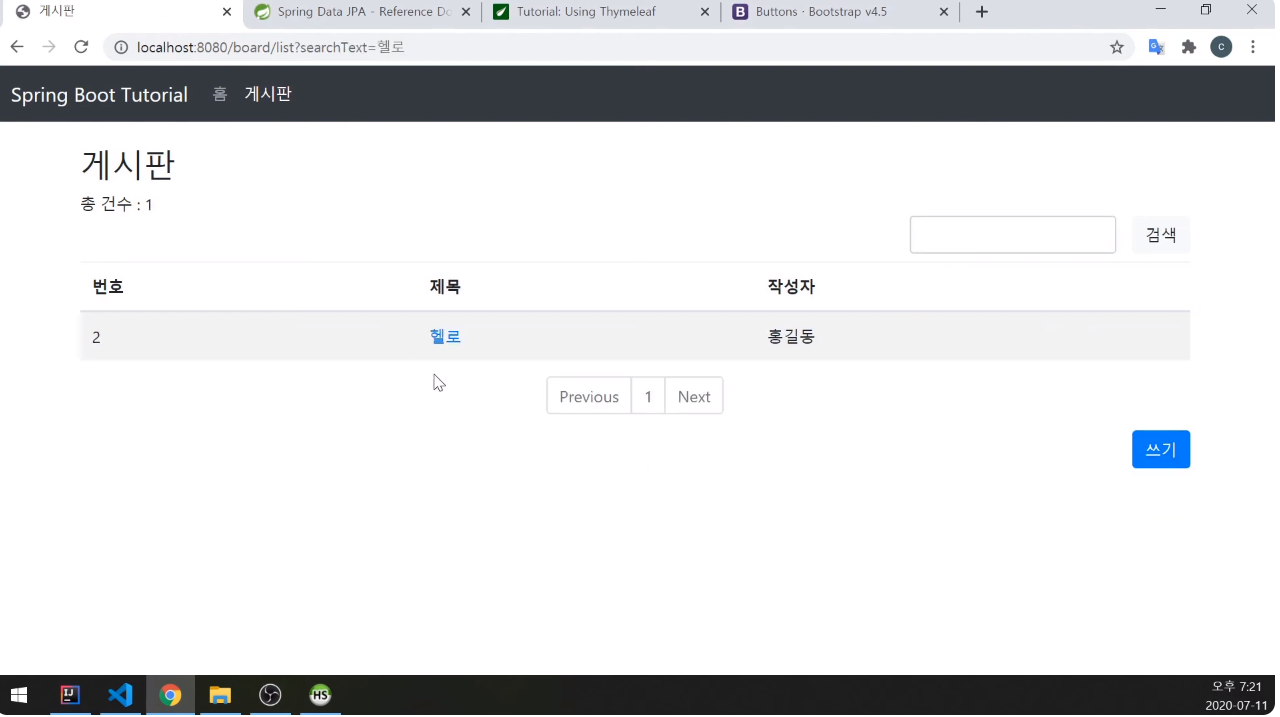Close the Buttons Bootstrap v4.5 tab
The width and height of the screenshot is (1280, 717).
944,12
